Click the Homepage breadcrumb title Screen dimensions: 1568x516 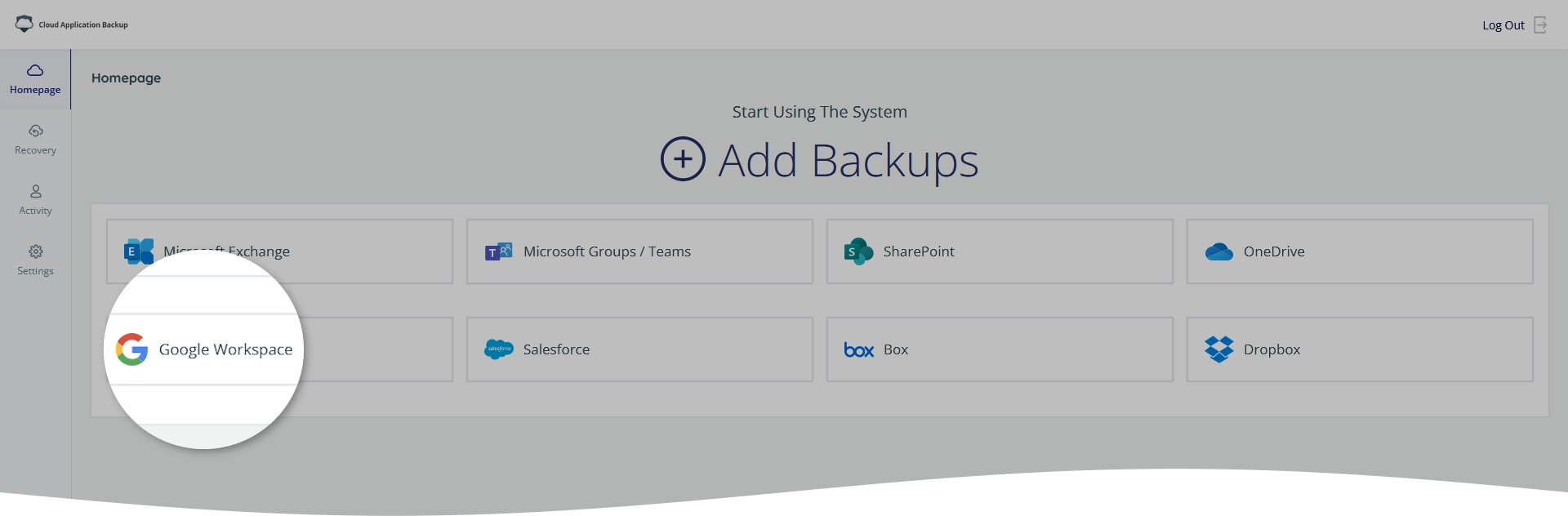[x=126, y=78]
